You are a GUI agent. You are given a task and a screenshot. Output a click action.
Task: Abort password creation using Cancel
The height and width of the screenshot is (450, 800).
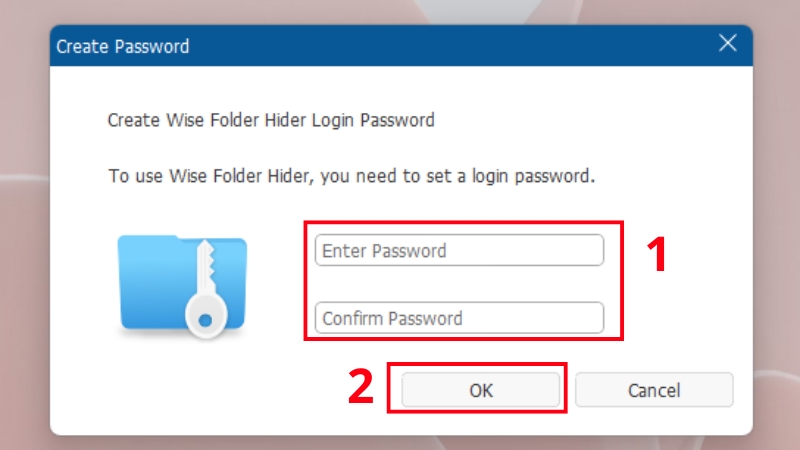(x=654, y=390)
